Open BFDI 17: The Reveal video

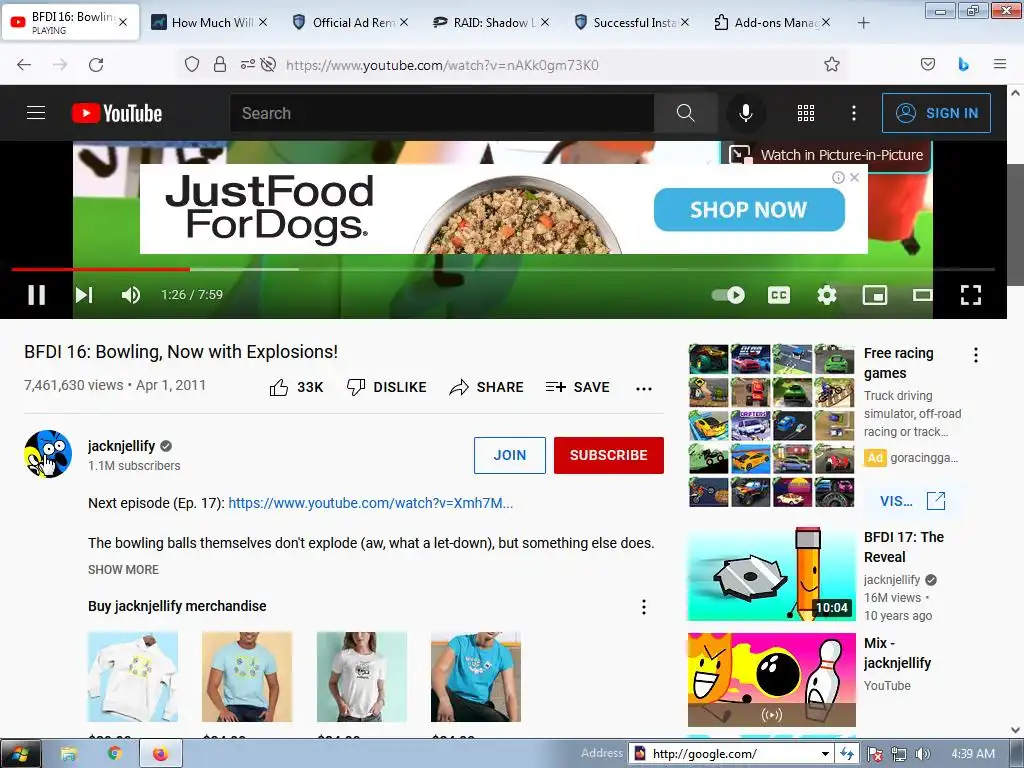772,575
